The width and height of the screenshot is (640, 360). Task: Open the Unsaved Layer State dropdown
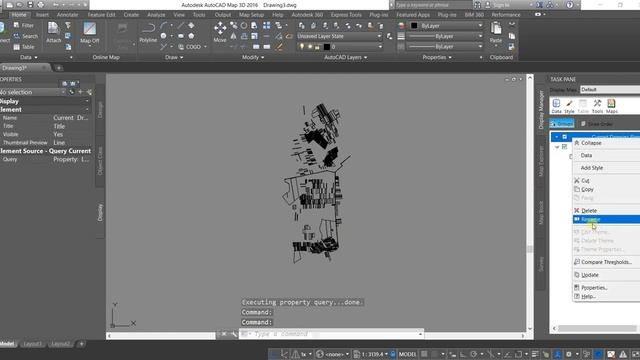pos(339,36)
